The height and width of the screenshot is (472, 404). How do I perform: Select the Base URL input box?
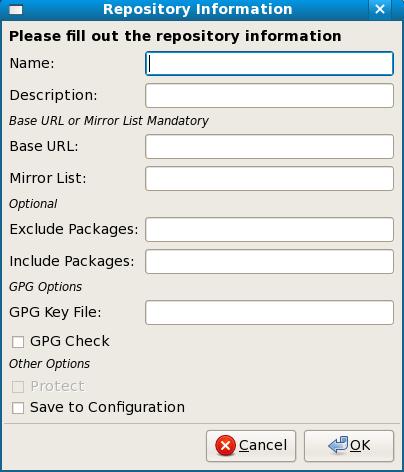269,146
